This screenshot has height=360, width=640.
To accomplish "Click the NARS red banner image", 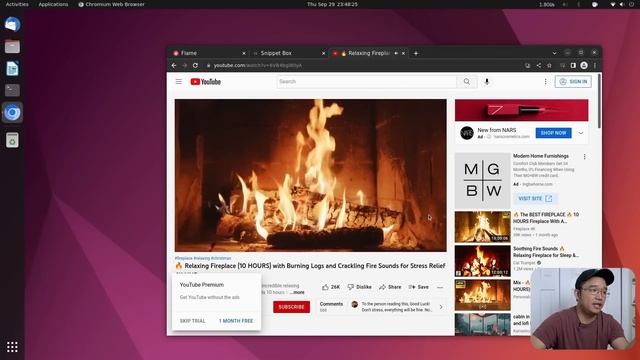I will [x=522, y=110].
